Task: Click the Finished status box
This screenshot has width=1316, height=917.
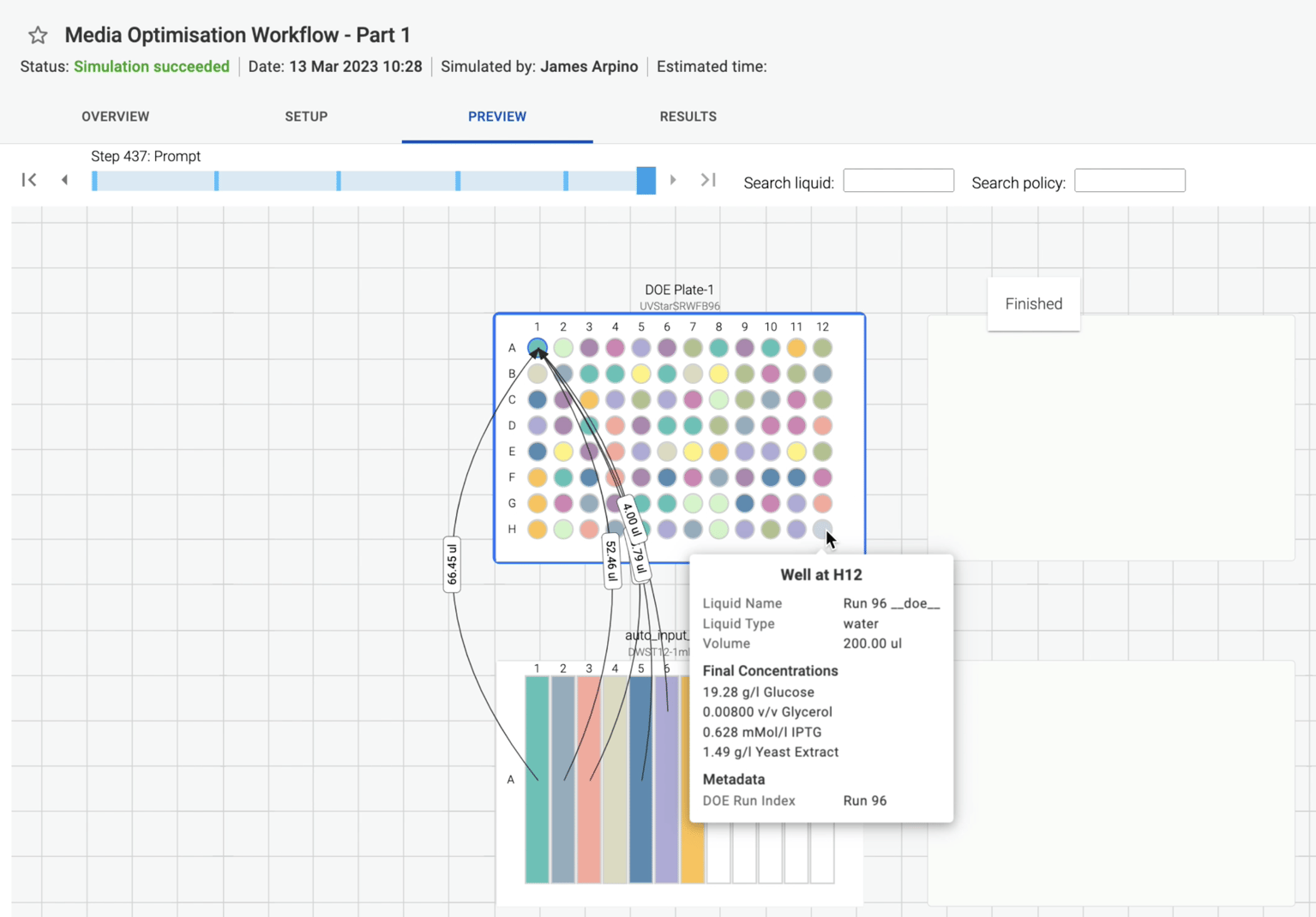Action: (x=1033, y=303)
